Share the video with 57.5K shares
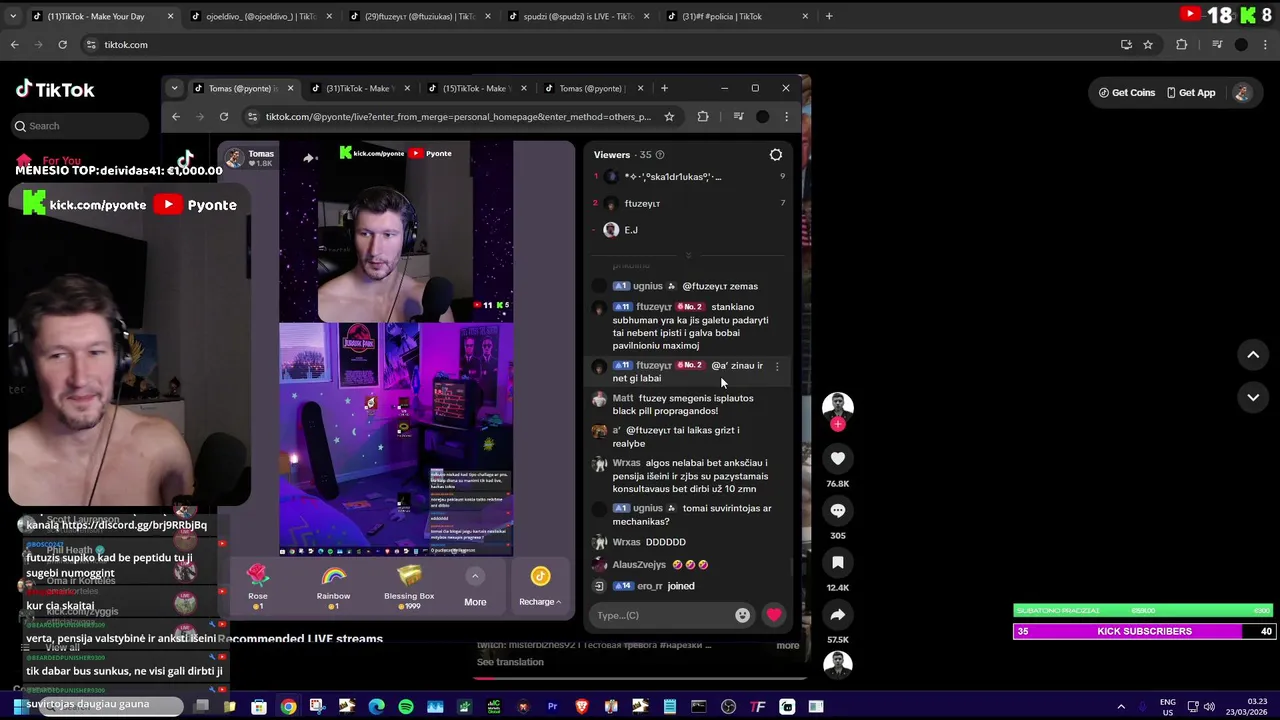The width and height of the screenshot is (1280, 720). (838, 615)
